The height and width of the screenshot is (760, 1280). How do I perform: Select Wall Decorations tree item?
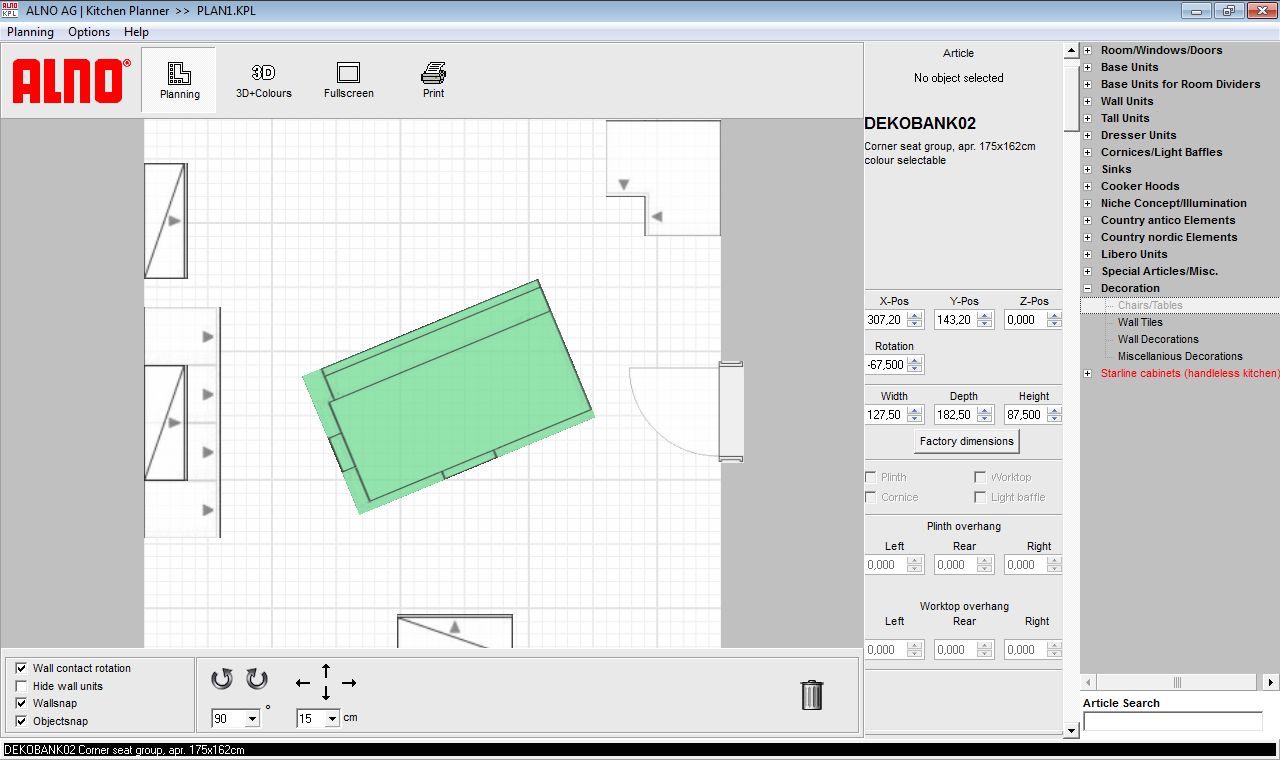[1158, 339]
